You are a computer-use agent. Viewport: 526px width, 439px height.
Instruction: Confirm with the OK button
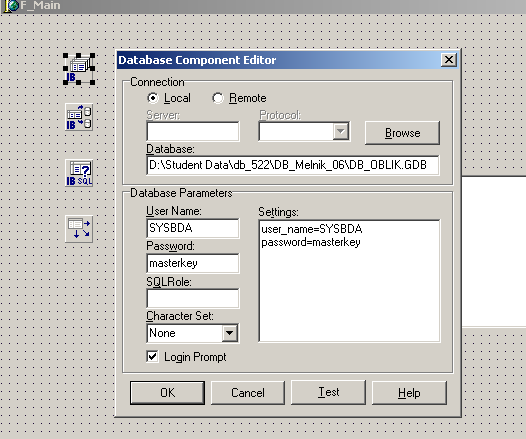click(167, 393)
